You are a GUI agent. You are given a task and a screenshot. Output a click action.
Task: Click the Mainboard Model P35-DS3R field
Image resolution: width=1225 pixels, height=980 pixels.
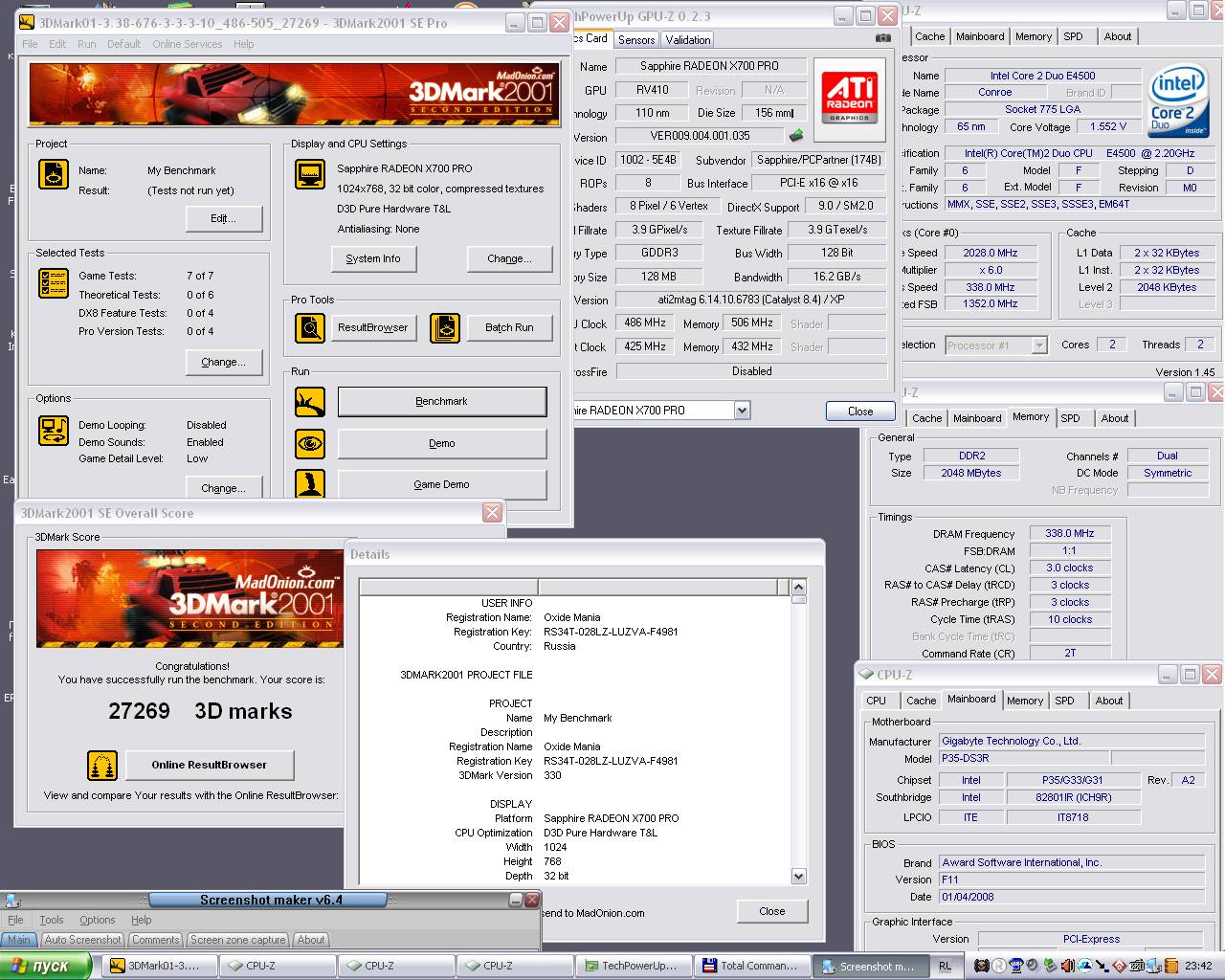(1023, 758)
